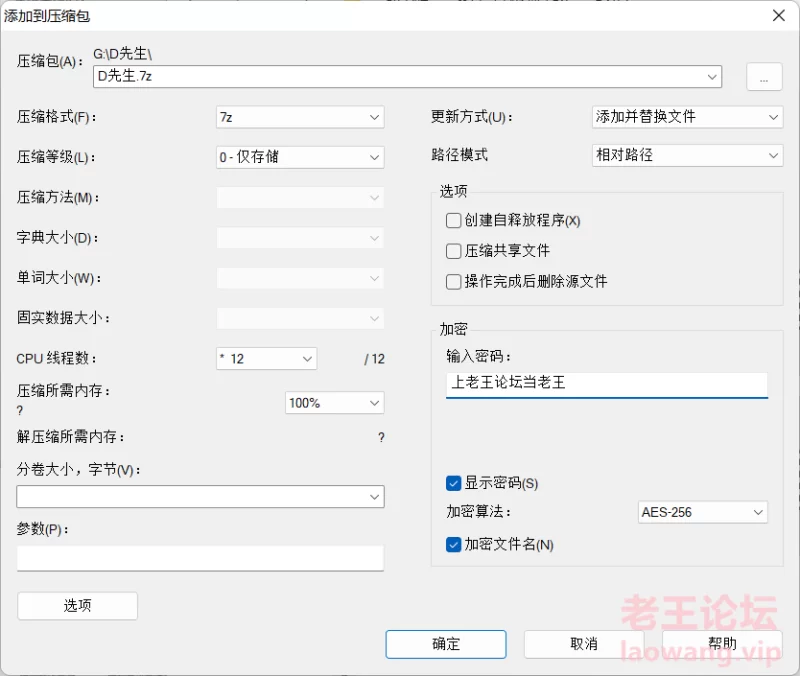This screenshot has height=676, width=800.
Task: Click the disabled 字典大小 dropdown
Action: tap(300, 238)
